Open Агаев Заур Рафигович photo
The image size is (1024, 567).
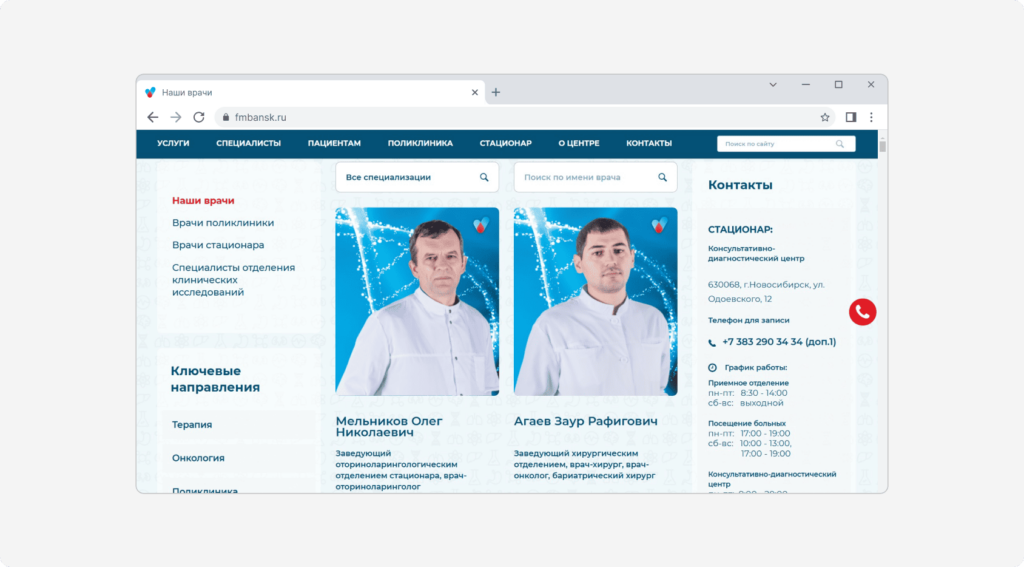tap(595, 302)
